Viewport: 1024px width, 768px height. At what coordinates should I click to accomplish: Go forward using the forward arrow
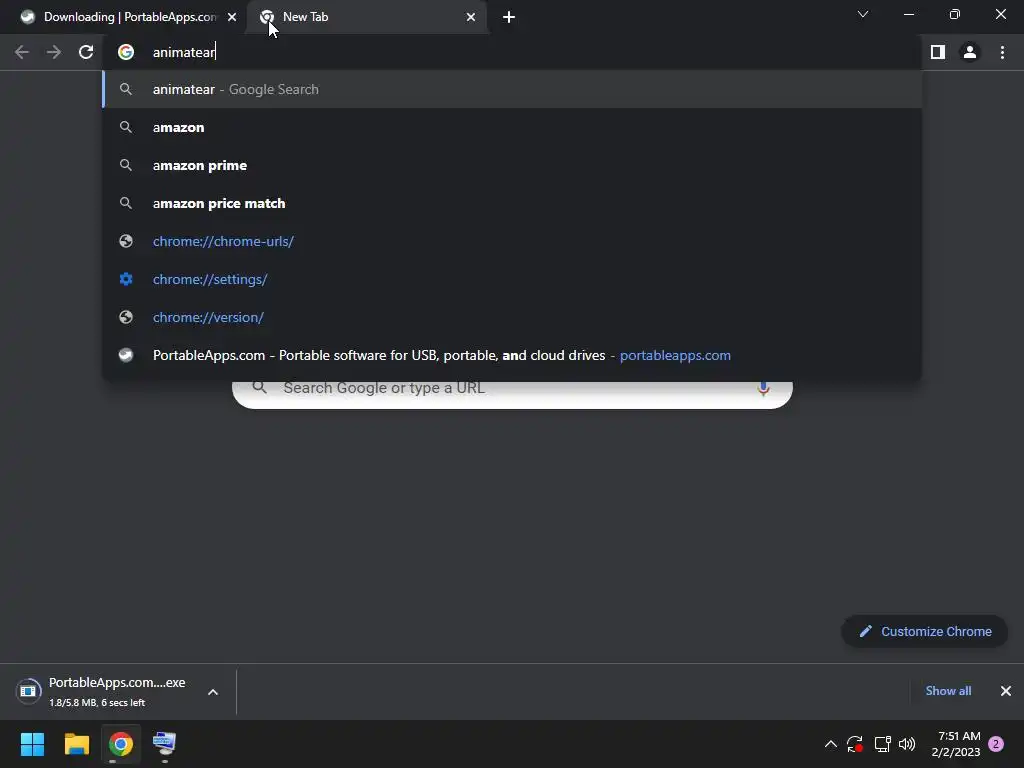point(54,52)
